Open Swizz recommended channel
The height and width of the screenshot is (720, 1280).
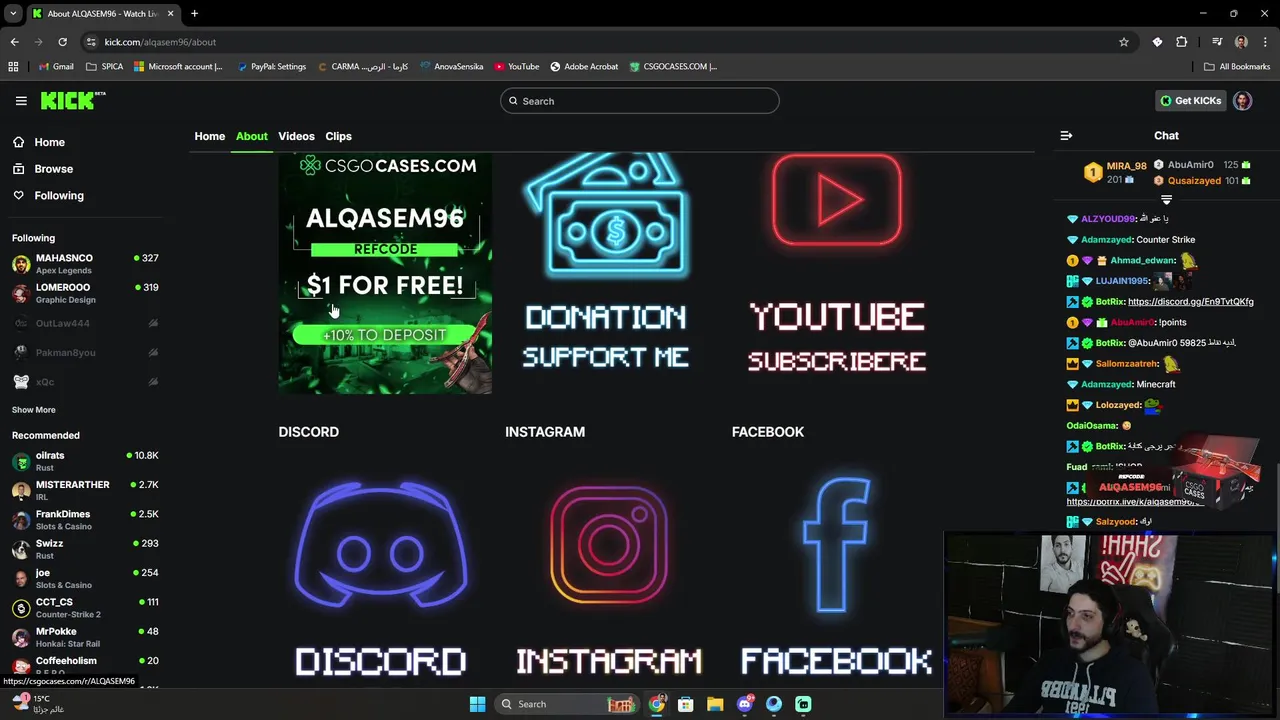pos(85,549)
